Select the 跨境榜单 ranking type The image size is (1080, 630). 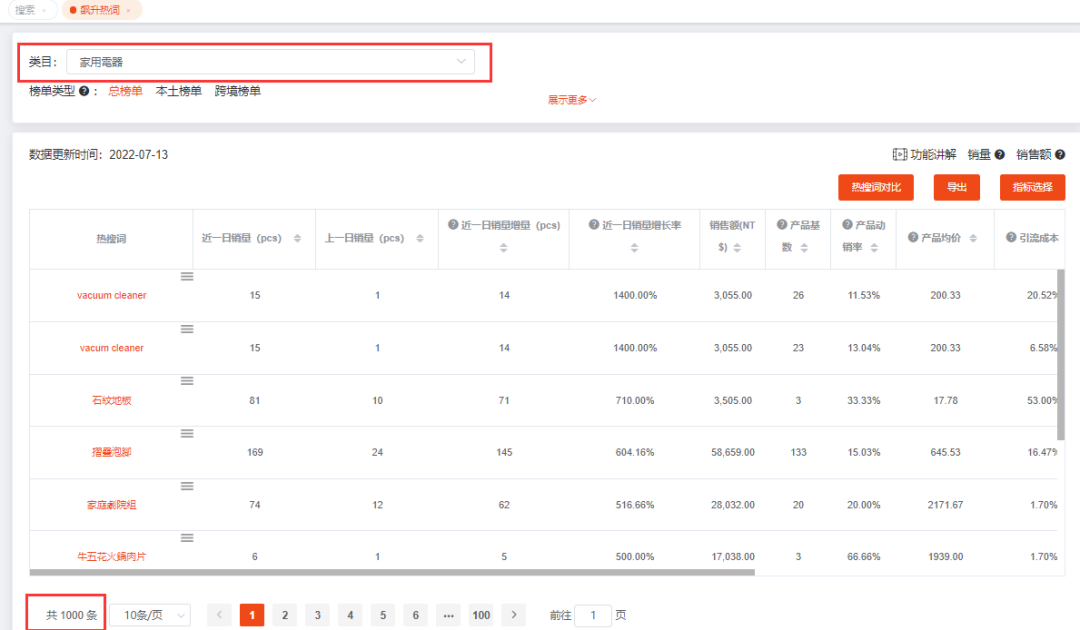click(x=238, y=92)
